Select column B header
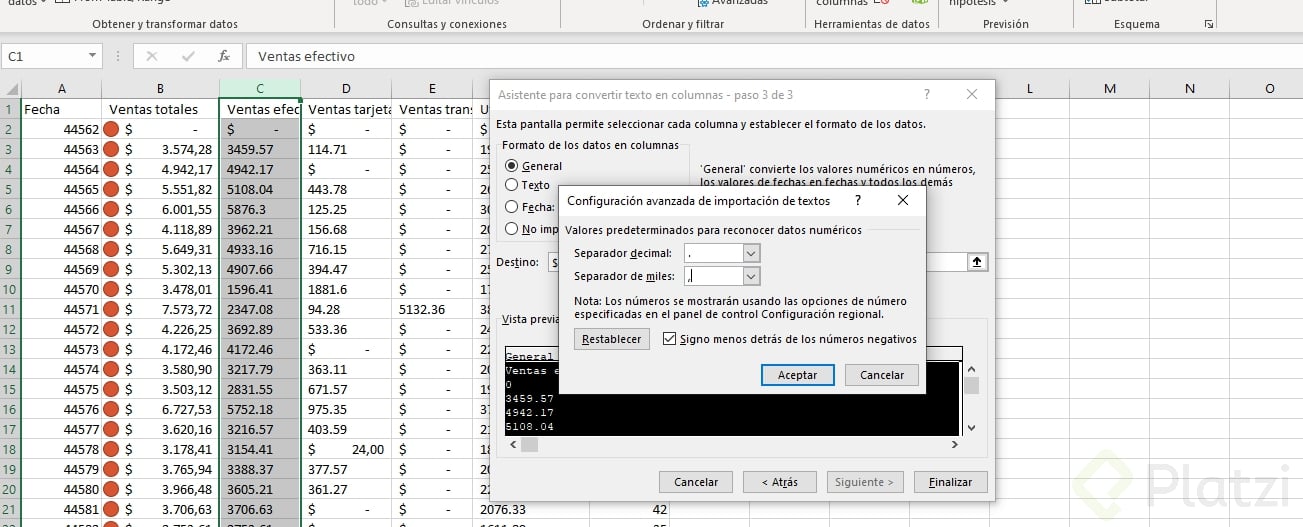The width and height of the screenshot is (1303, 527). (x=160, y=89)
